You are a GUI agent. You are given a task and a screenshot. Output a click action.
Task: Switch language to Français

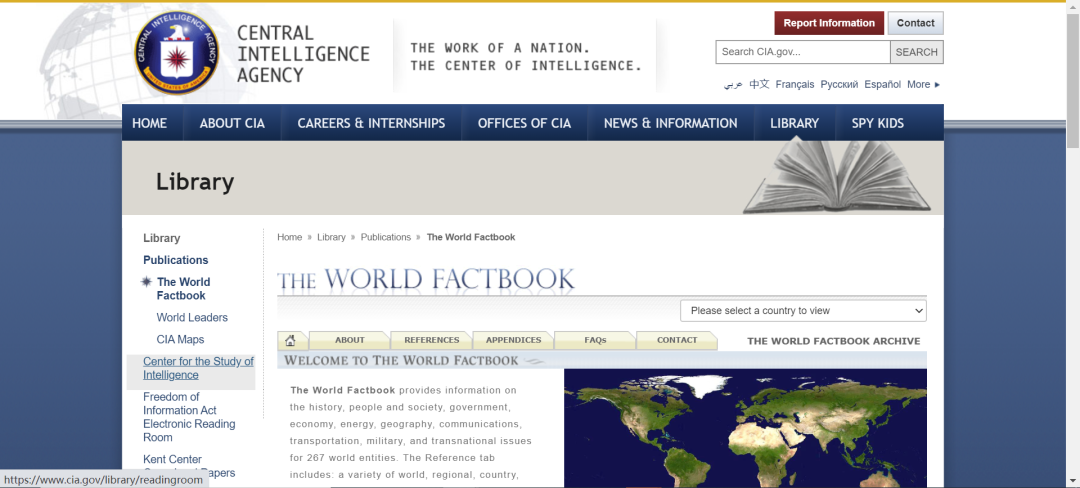795,85
